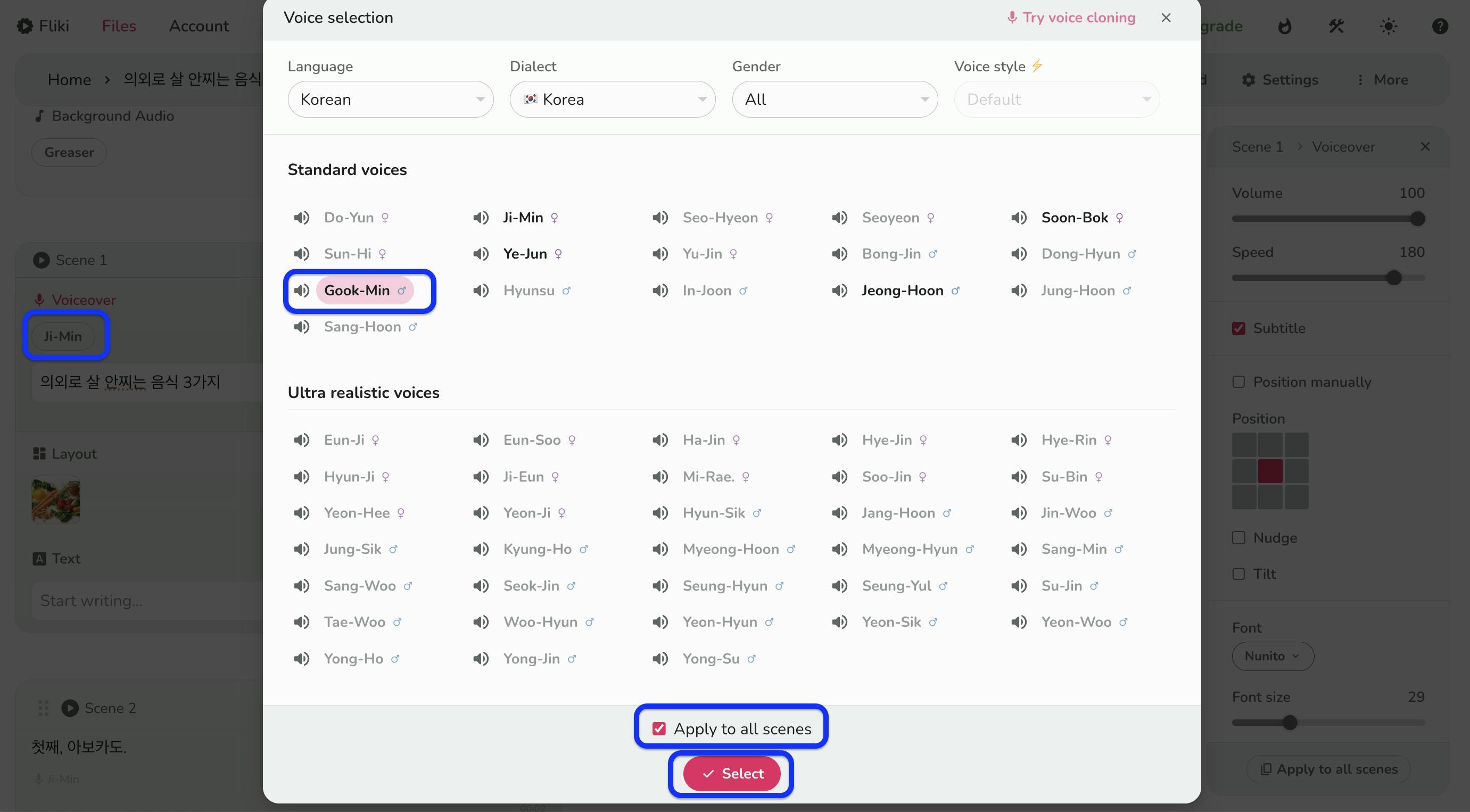The width and height of the screenshot is (1470, 812).
Task: Play preview of Soon-Bok voice
Action: tap(1019, 218)
